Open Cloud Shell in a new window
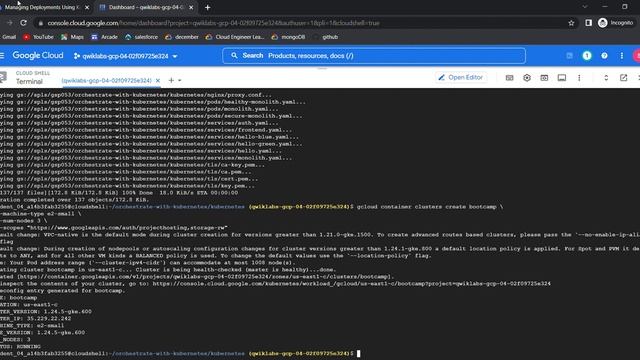The image size is (640, 360). 623,78
